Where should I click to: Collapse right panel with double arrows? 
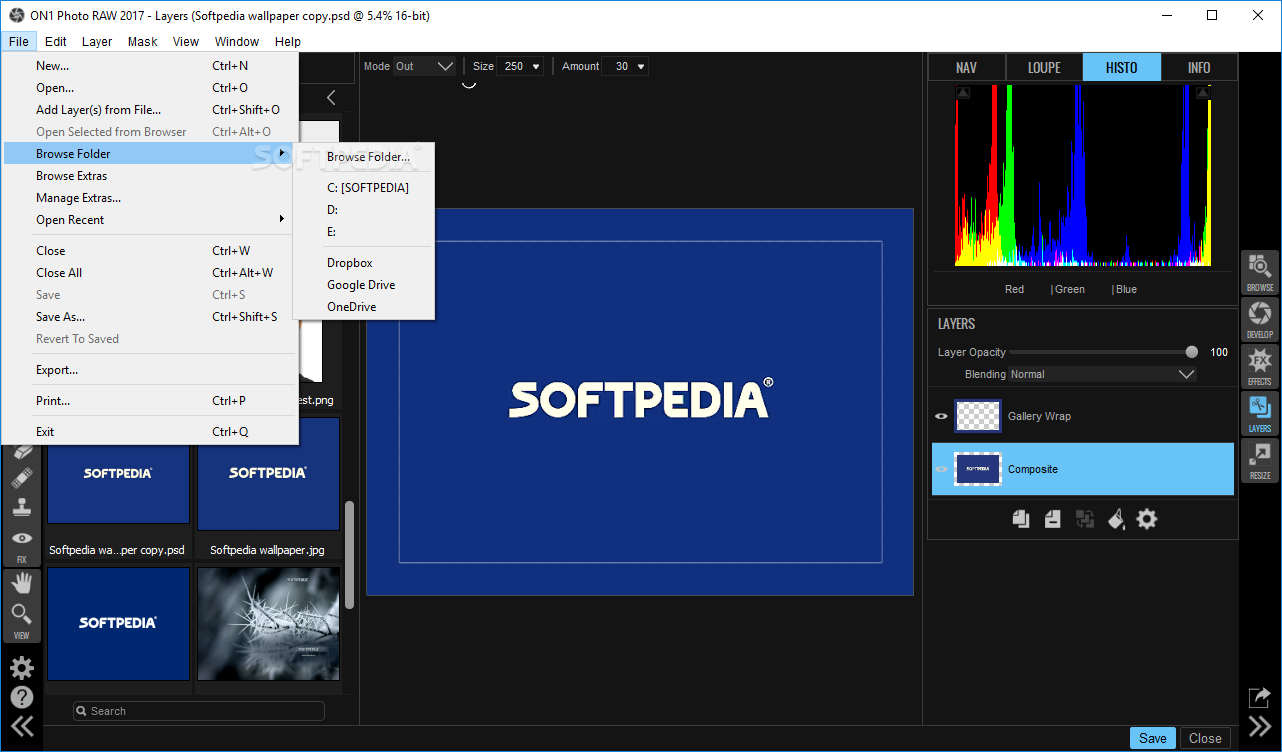point(1260,727)
